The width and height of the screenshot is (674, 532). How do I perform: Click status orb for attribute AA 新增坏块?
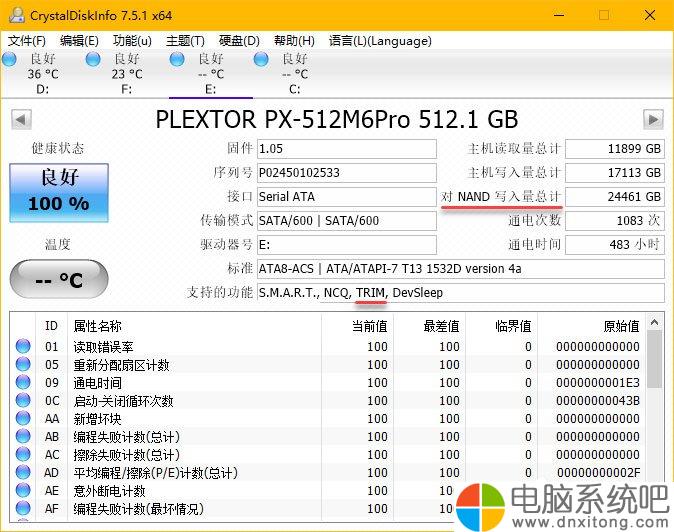click(23, 418)
